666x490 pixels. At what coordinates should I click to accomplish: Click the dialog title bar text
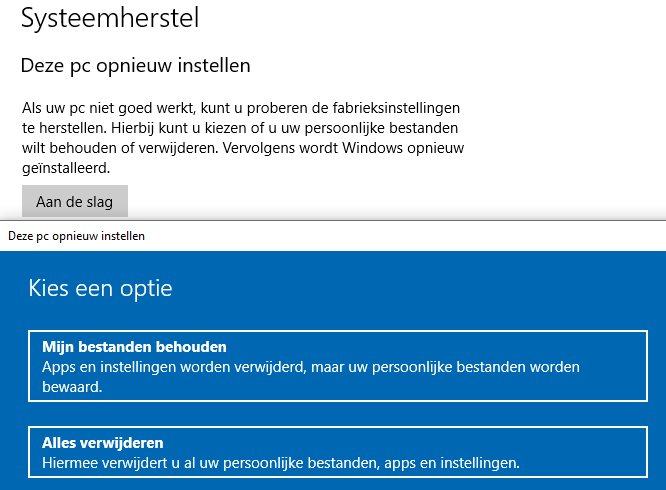76,236
